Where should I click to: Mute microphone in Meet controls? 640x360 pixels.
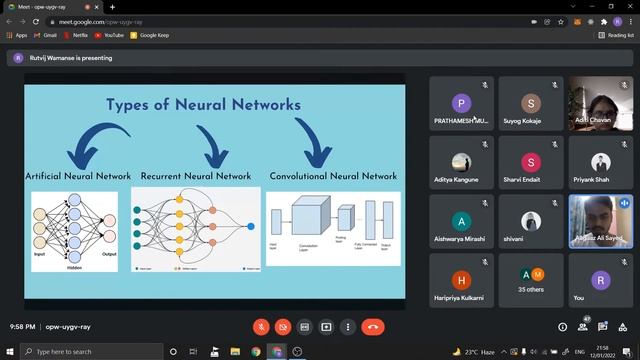click(261, 327)
